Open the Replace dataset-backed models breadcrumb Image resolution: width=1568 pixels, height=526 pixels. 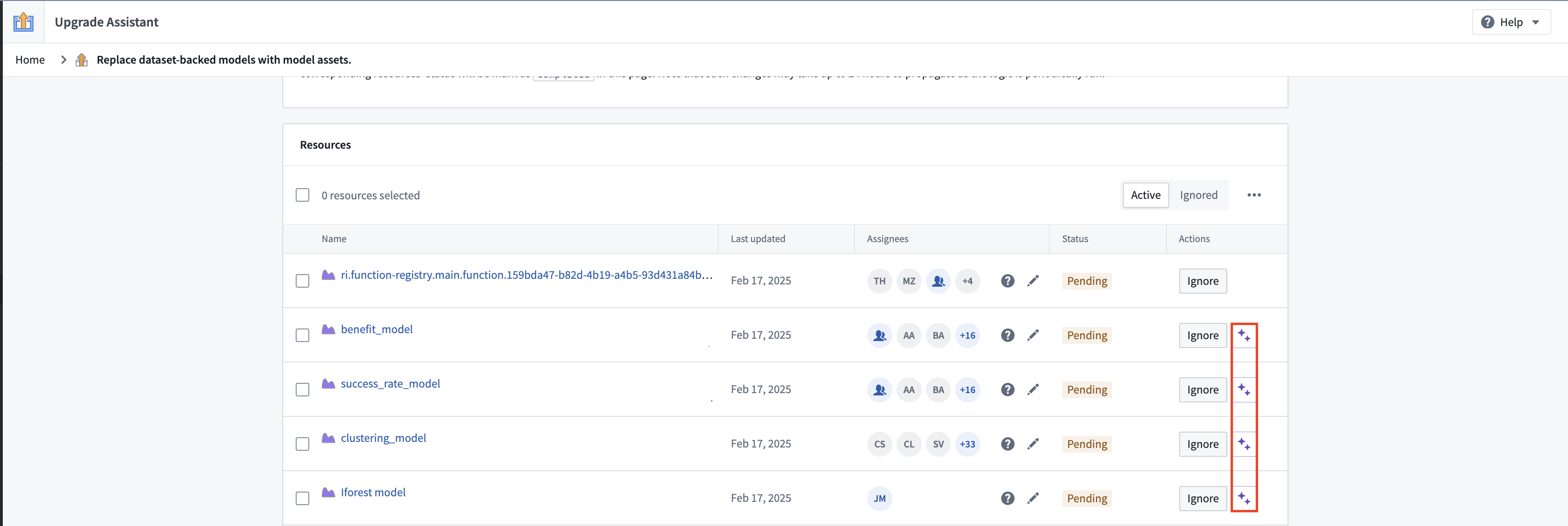223,59
